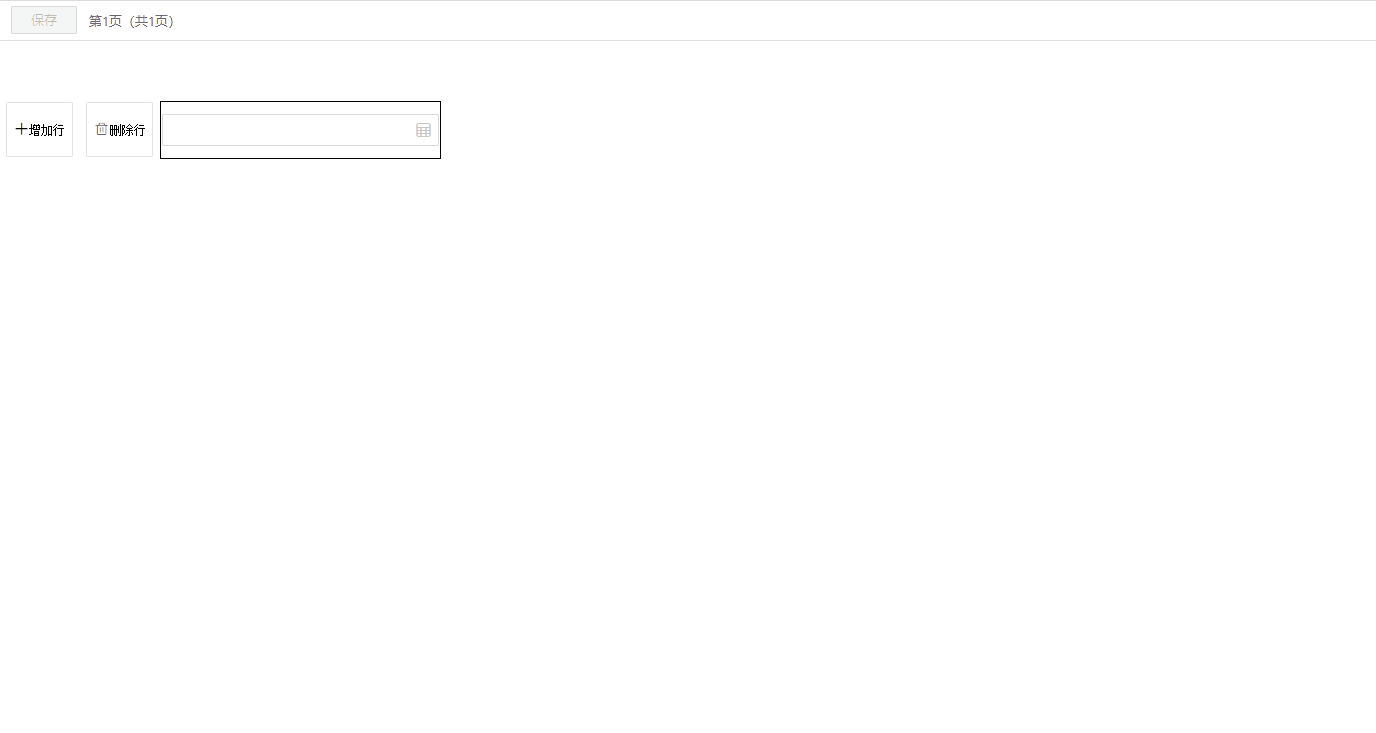Image resolution: width=1376 pixels, height=733 pixels.
Task: Place the cursor at the input field's left side
Action: coord(175,130)
